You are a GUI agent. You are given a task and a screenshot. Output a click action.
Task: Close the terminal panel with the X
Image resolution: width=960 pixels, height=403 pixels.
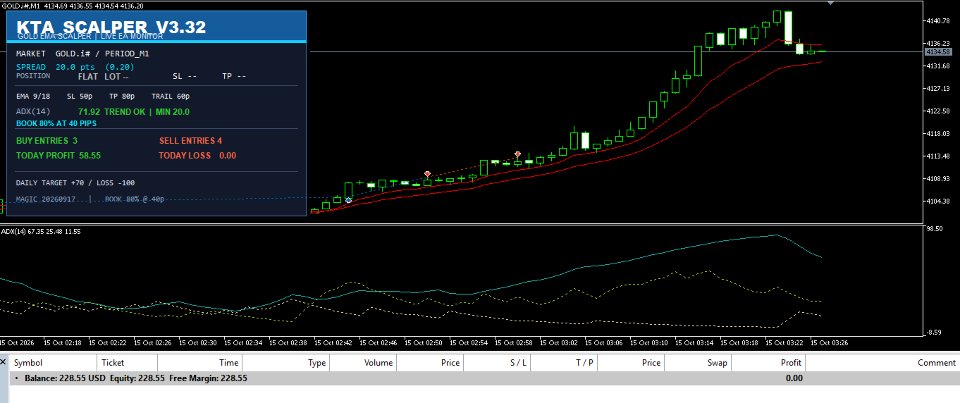[x=4, y=362]
